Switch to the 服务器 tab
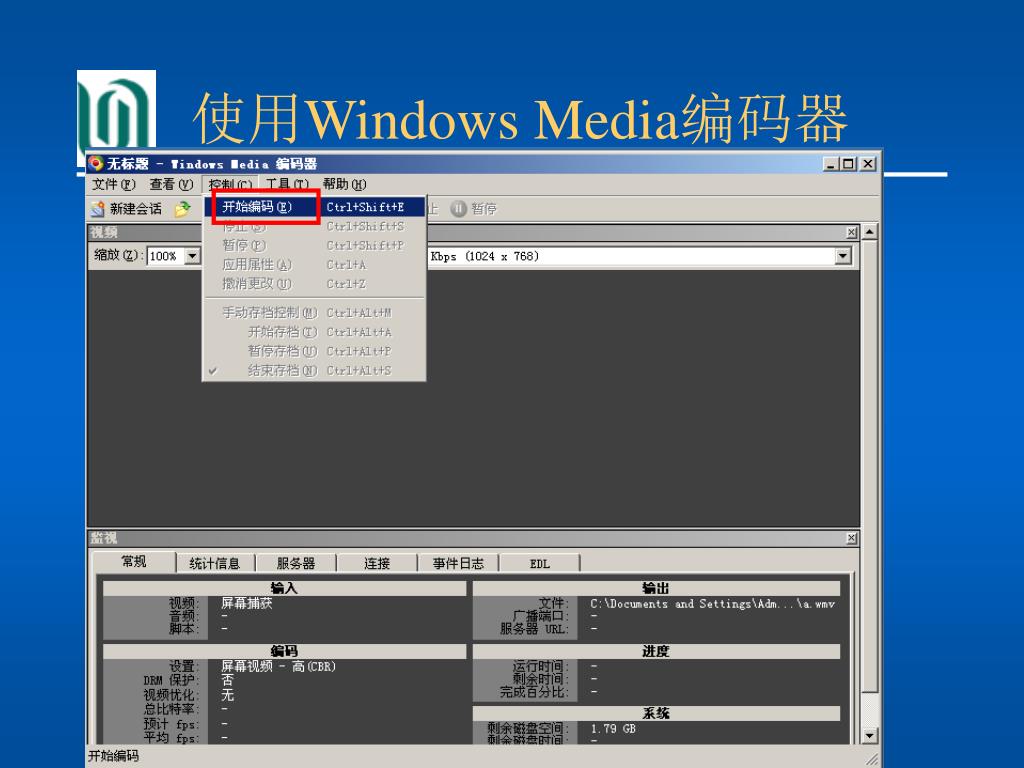This screenshot has width=1024, height=768. (296, 563)
